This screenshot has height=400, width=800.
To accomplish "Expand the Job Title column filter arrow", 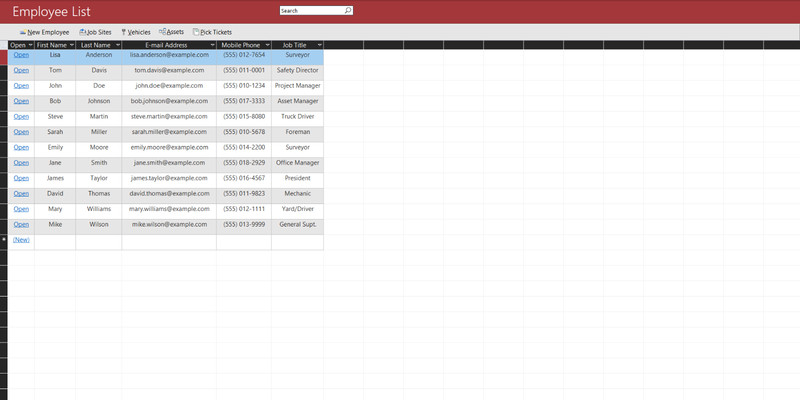I will (319, 45).
